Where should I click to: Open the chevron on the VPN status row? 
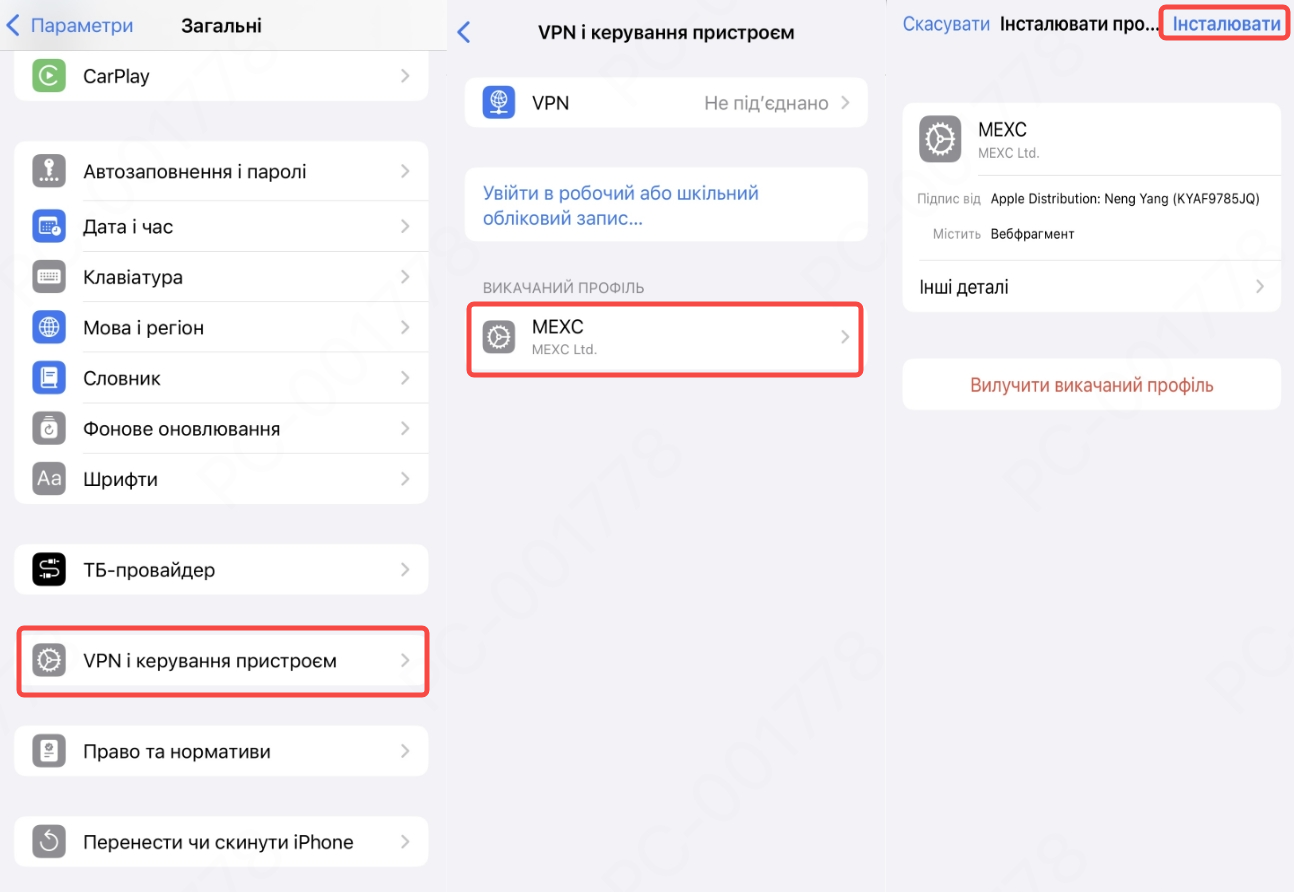click(x=845, y=103)
